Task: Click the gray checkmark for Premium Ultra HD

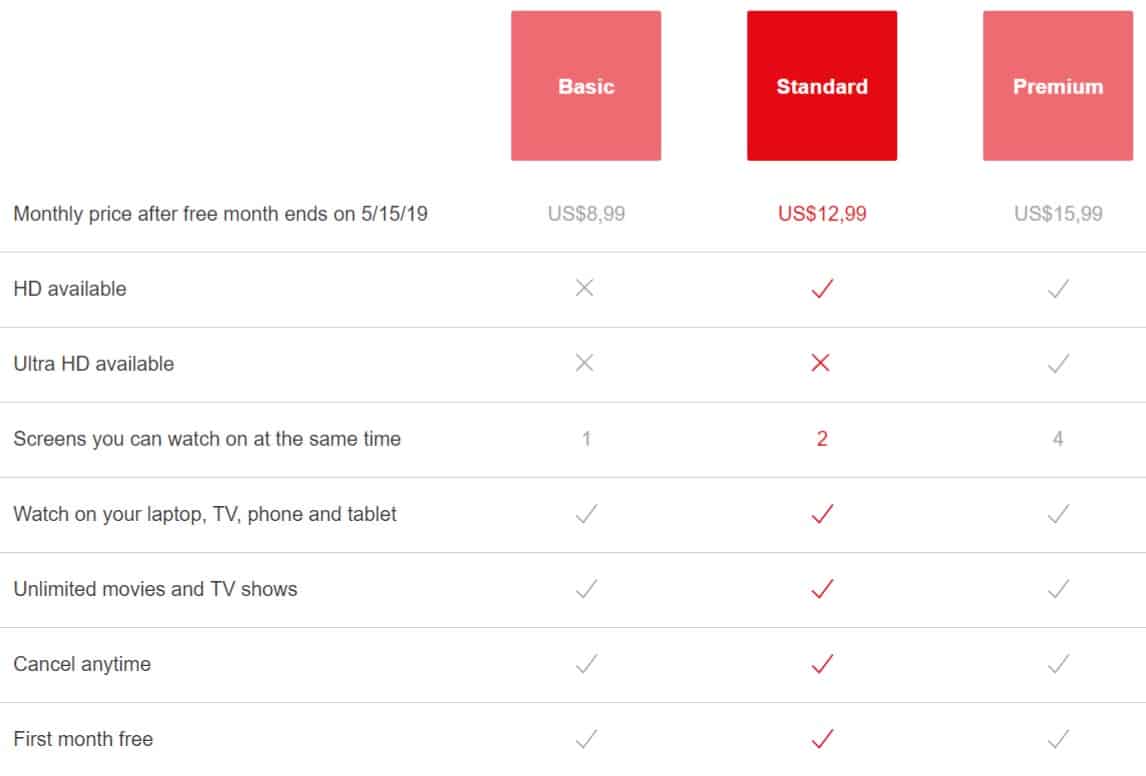Action: (x=1056, y=363)
